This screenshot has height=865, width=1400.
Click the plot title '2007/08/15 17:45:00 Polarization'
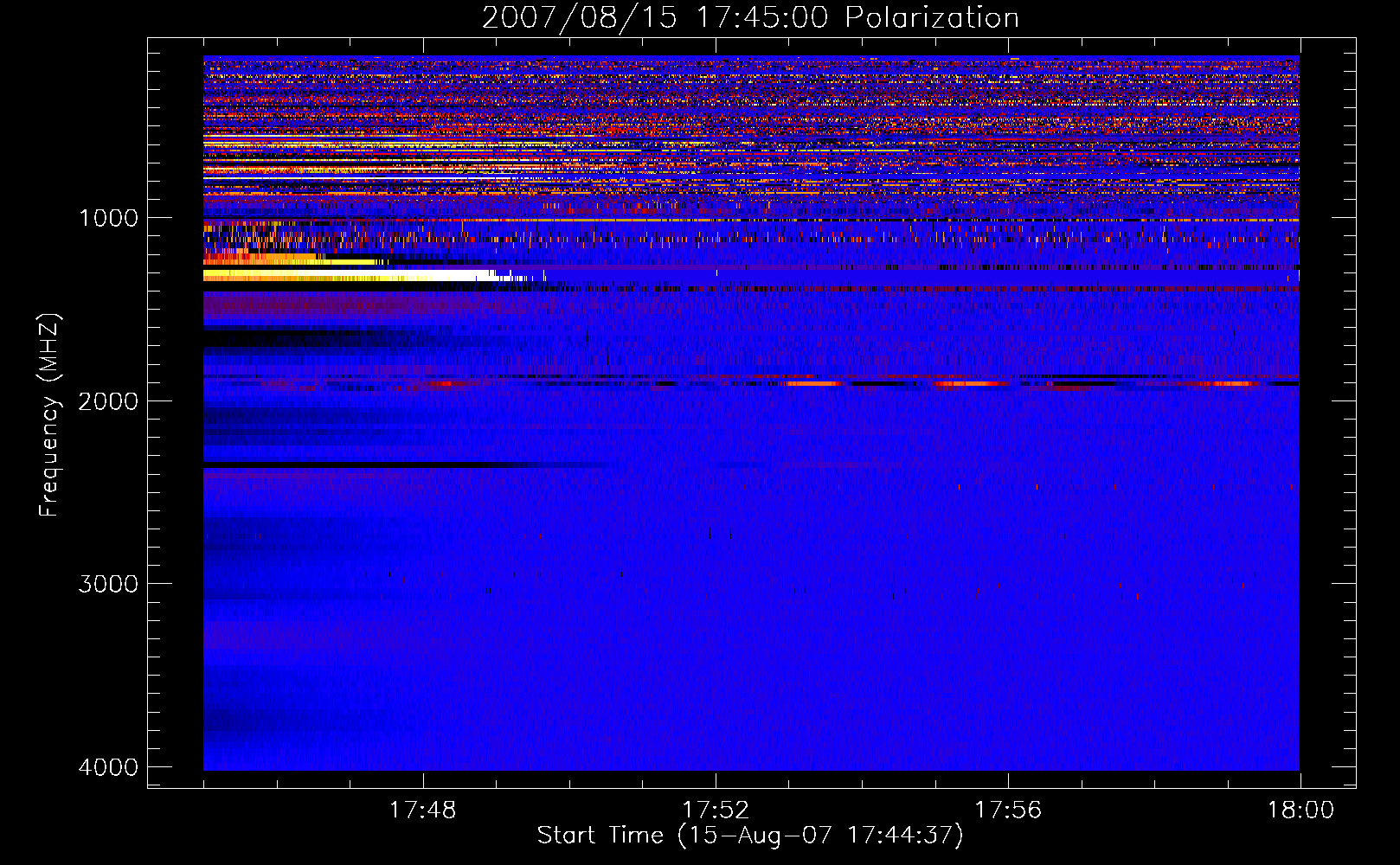coord(750,17)
